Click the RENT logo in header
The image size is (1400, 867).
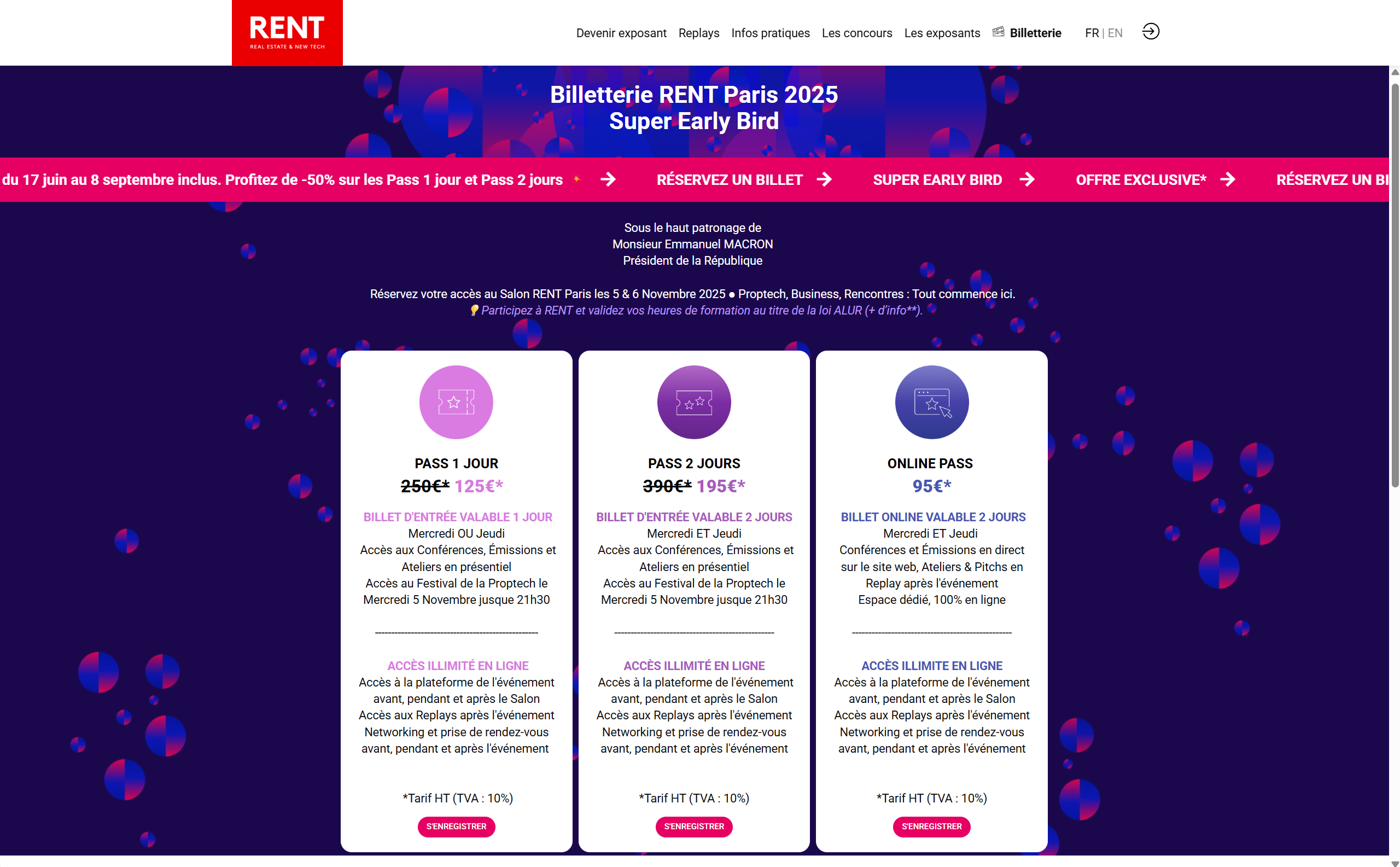tap(287, 33)
